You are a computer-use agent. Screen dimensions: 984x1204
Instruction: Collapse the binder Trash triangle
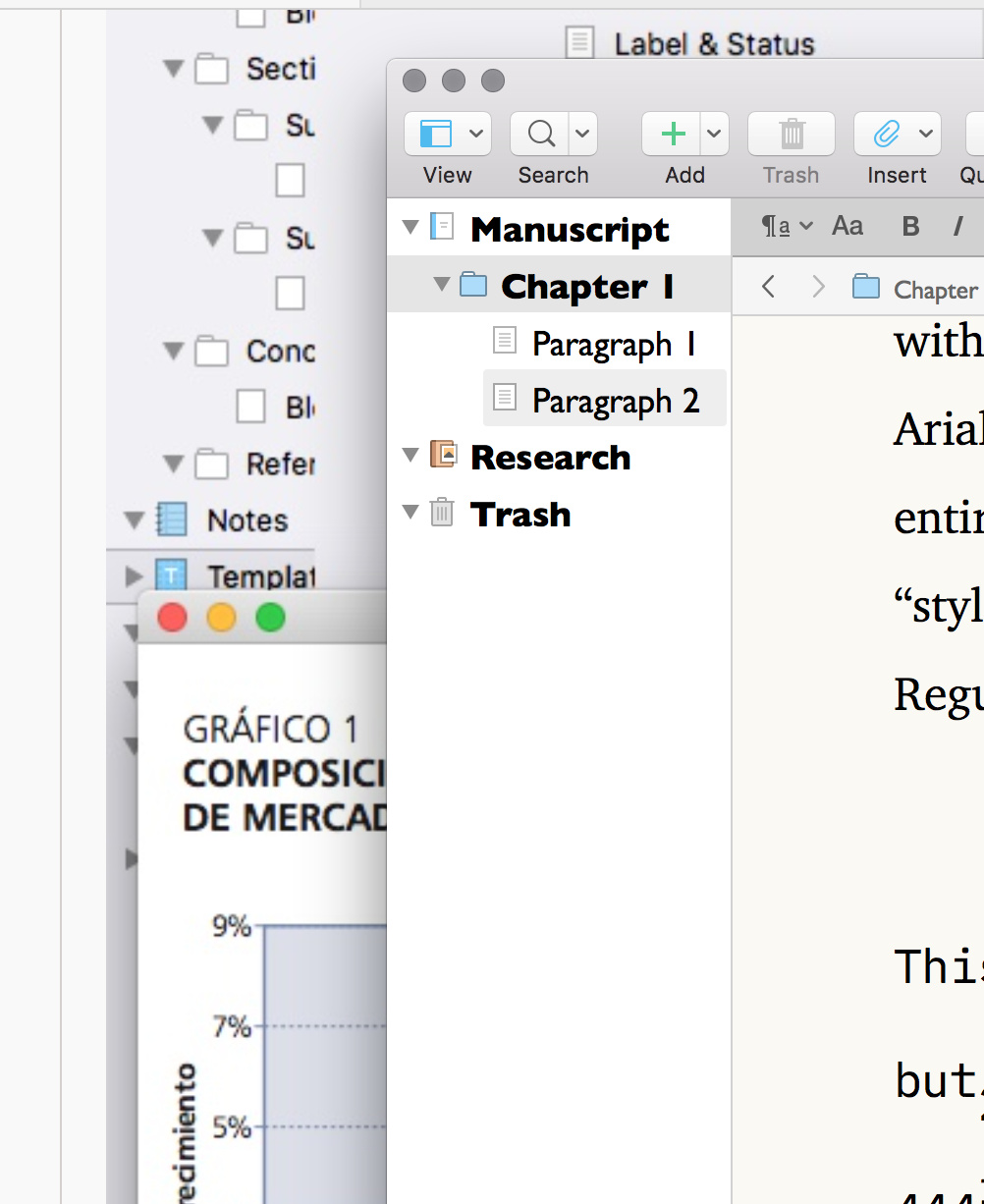(411, 512)
